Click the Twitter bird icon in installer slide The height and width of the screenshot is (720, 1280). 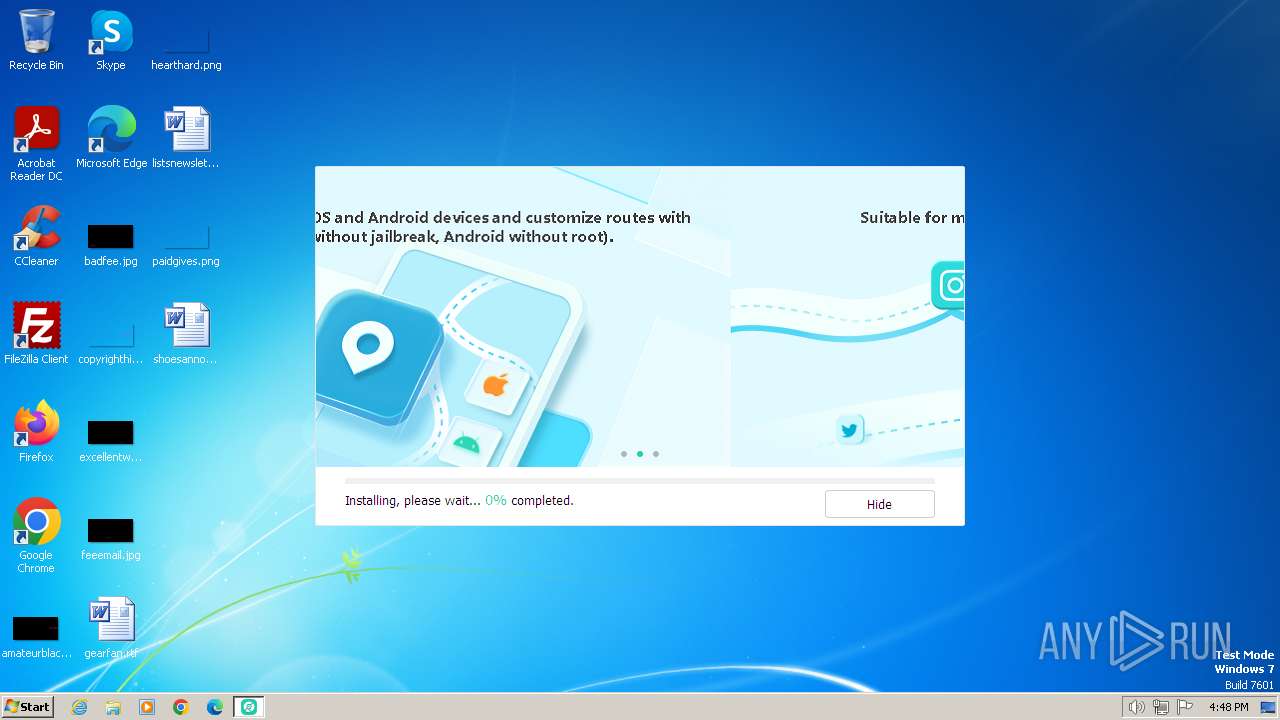pyautogui.click(x=849, y=431)
